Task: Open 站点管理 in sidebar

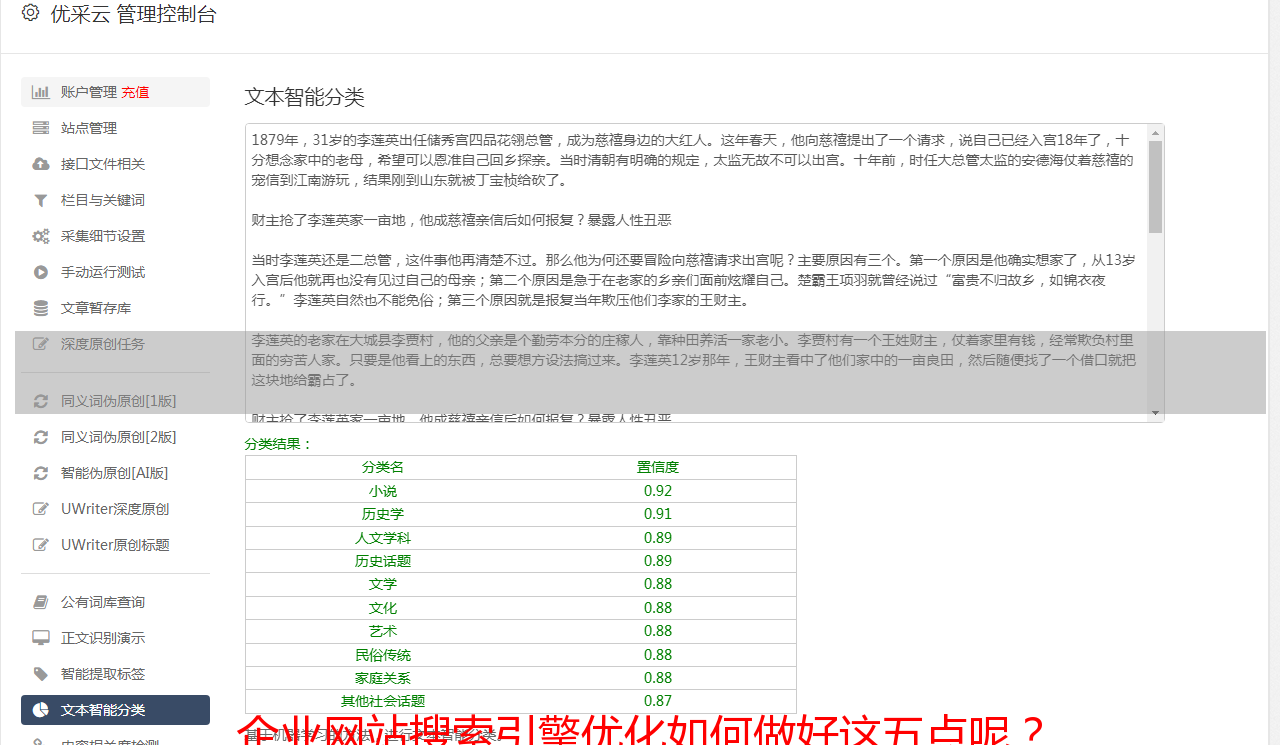Action: click(115, 128)
